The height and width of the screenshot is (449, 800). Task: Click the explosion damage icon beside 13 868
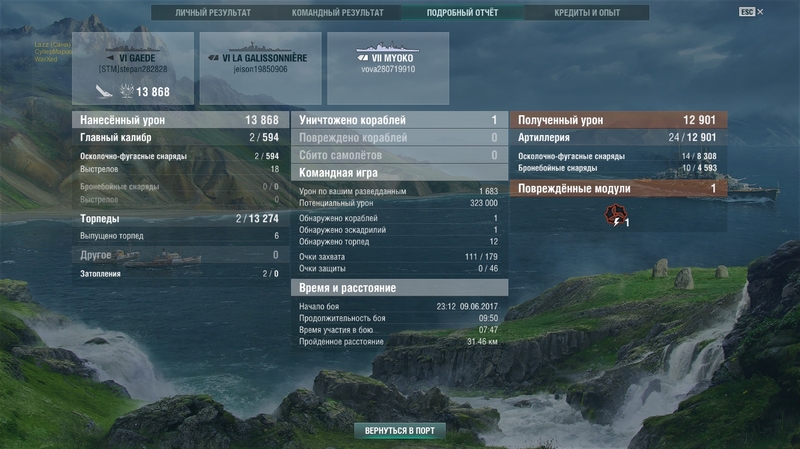(x=127, y=91)
